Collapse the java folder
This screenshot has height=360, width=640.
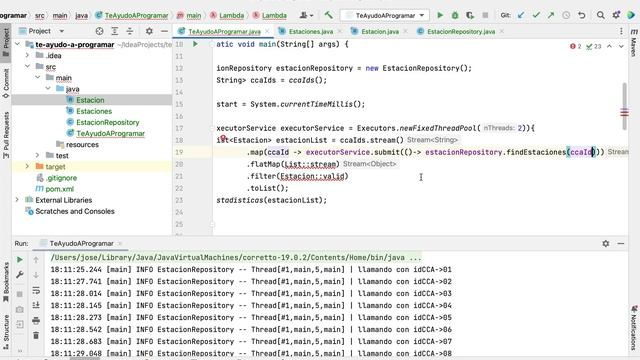[x=48, y=89]
